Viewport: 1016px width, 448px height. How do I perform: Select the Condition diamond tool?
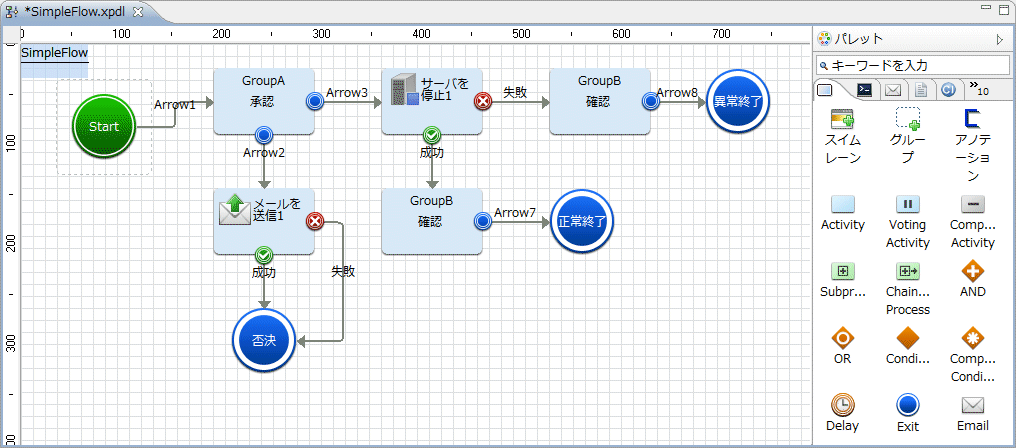tap(907, 347)
